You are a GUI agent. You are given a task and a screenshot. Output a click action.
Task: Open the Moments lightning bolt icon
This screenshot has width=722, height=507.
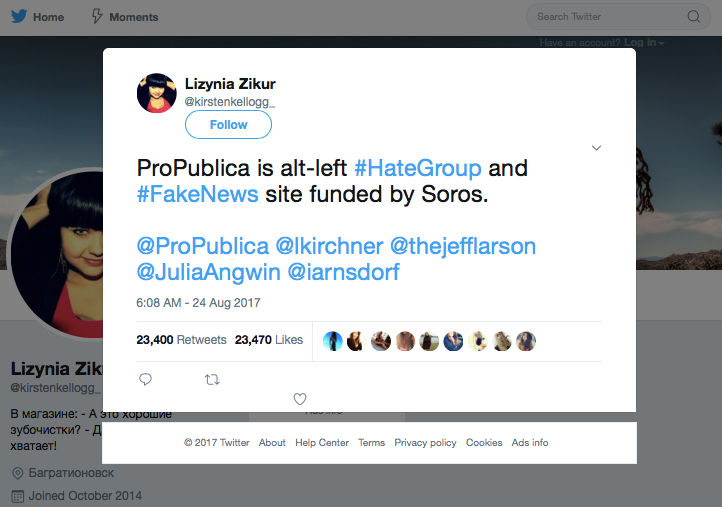[x=97, y=17]
